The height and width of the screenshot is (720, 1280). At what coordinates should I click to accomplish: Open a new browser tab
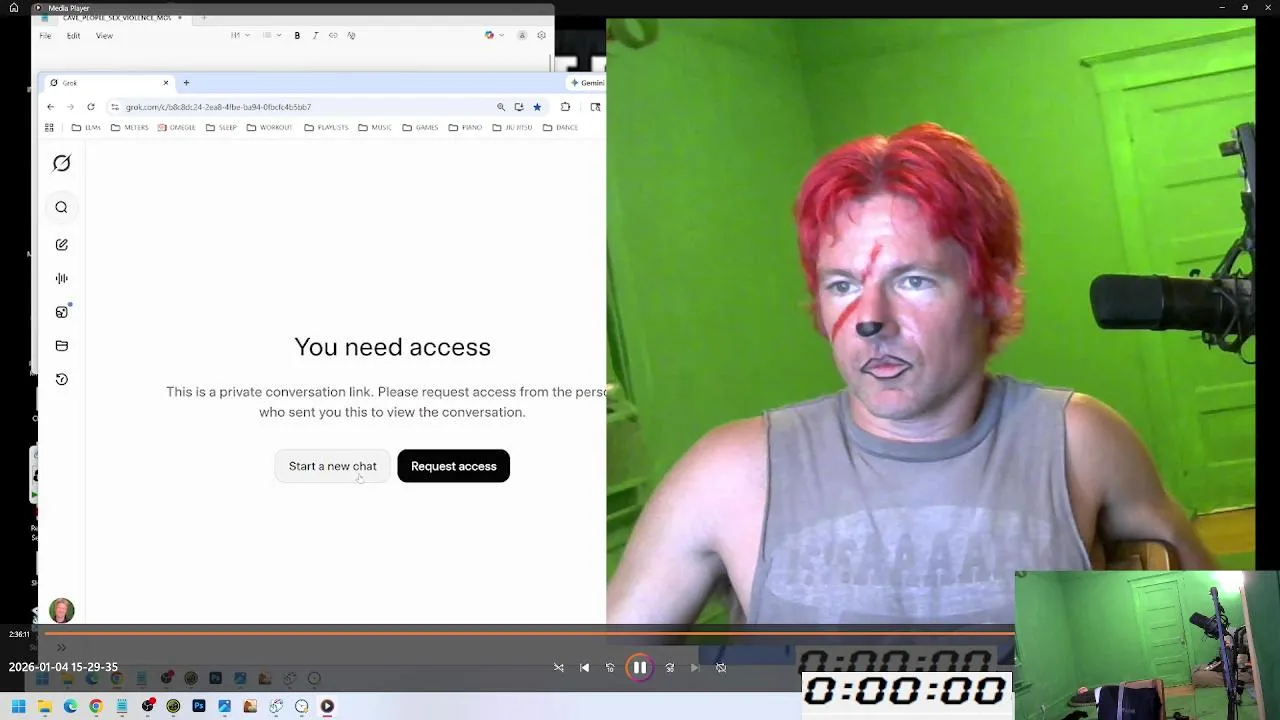pyautogui.click(x=186, y=83)
